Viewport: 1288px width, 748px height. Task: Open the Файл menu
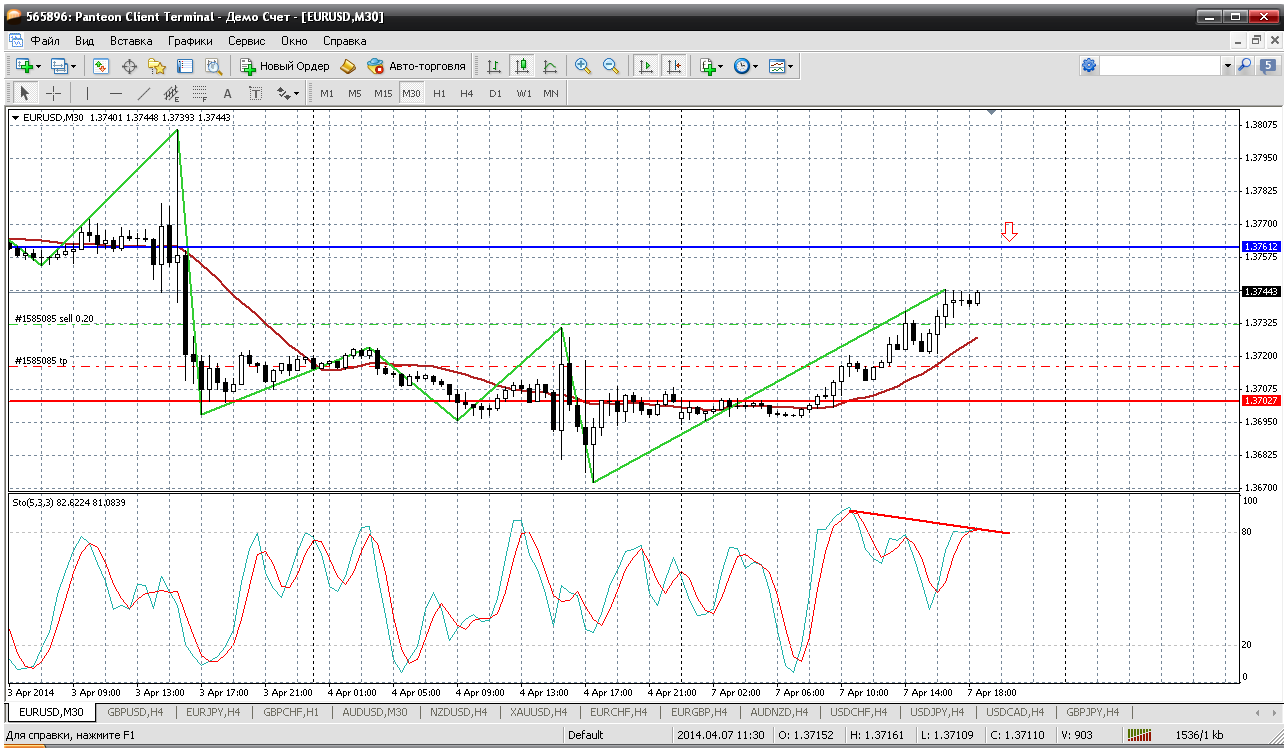tap(45, 41)
